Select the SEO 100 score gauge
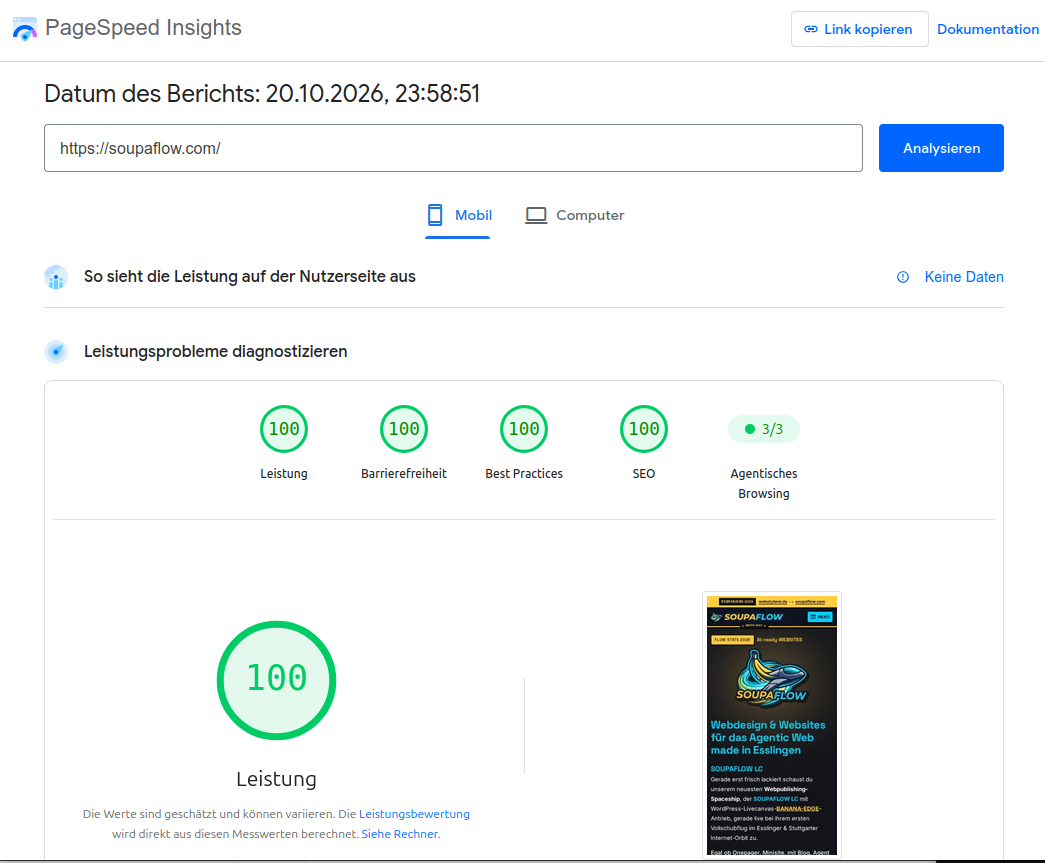This screenshot has width=1045, height=863. click(x=644, y=429)
